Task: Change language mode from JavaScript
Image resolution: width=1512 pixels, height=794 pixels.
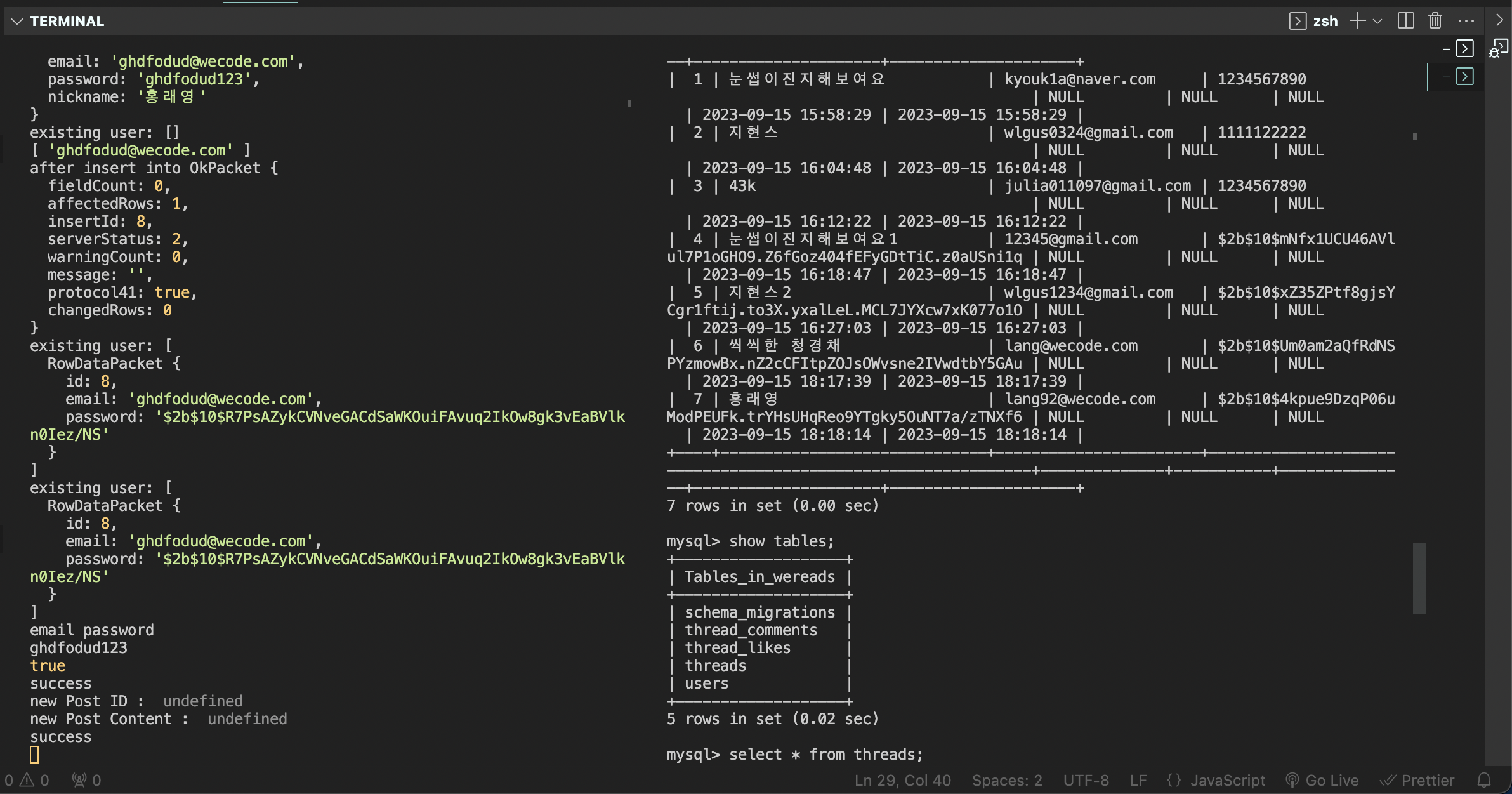Action: [x=1227, y=780]
